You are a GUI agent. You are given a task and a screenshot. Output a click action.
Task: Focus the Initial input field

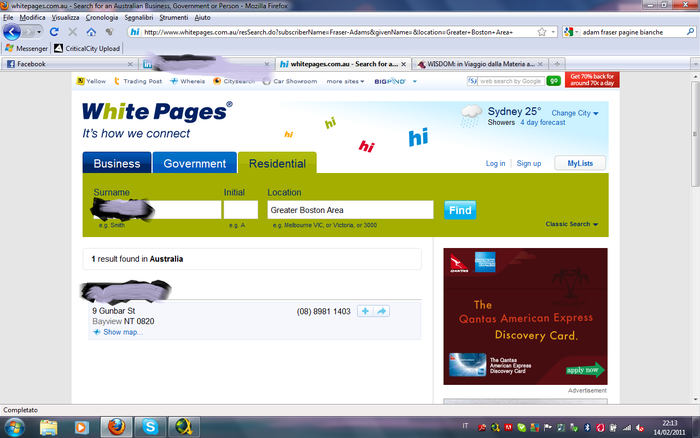241,210
